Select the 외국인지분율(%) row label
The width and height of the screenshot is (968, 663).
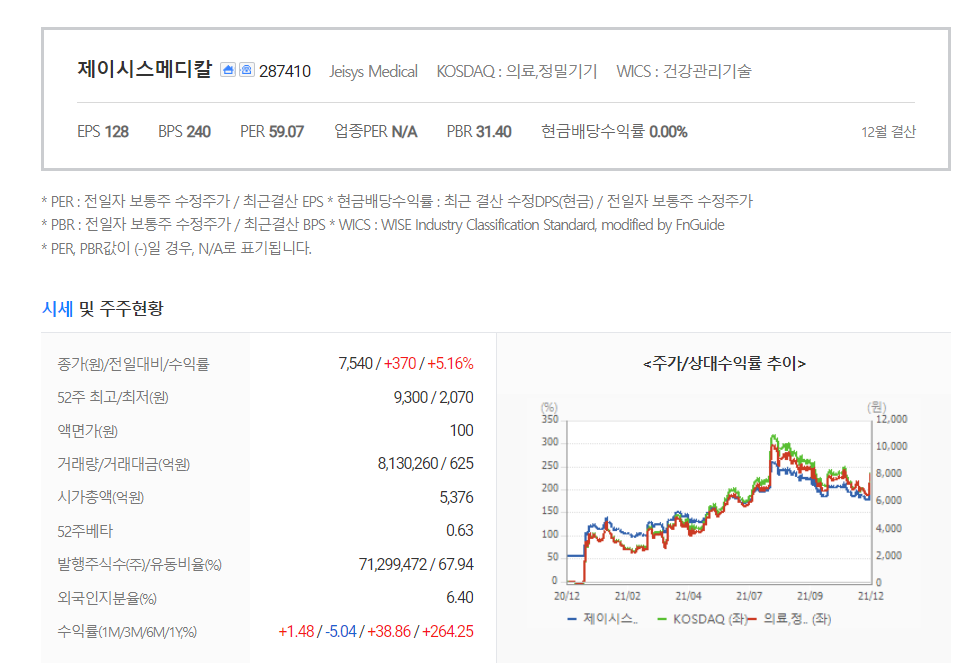pos(107,598)
